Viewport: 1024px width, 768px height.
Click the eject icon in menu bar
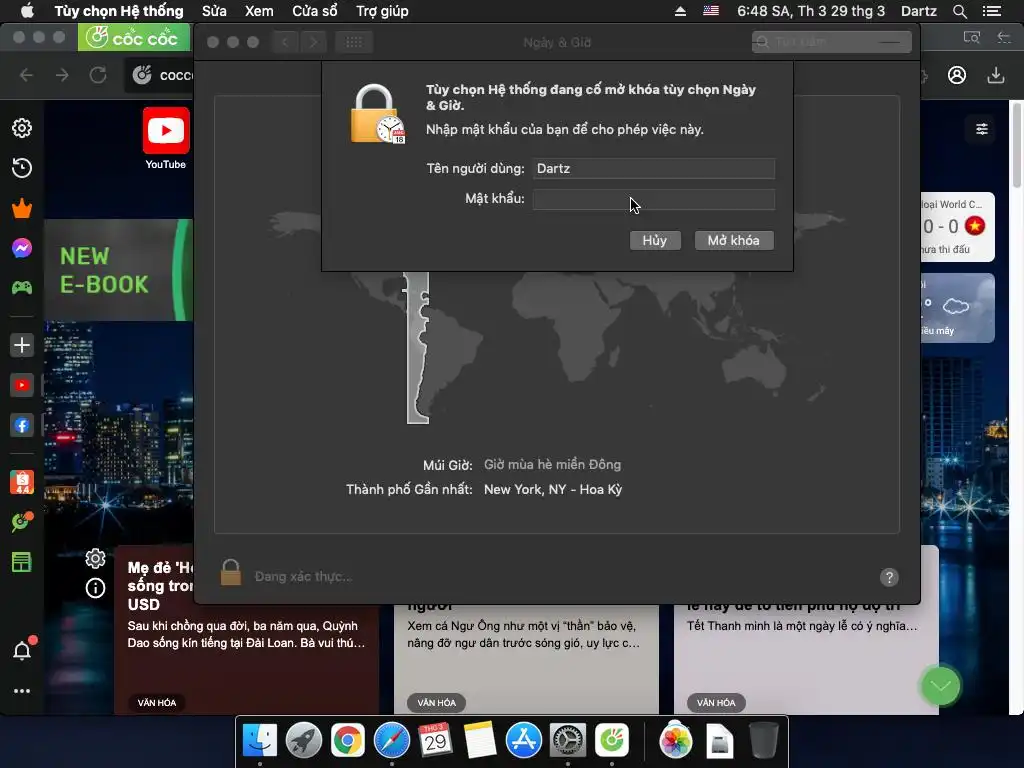(680, 11)
